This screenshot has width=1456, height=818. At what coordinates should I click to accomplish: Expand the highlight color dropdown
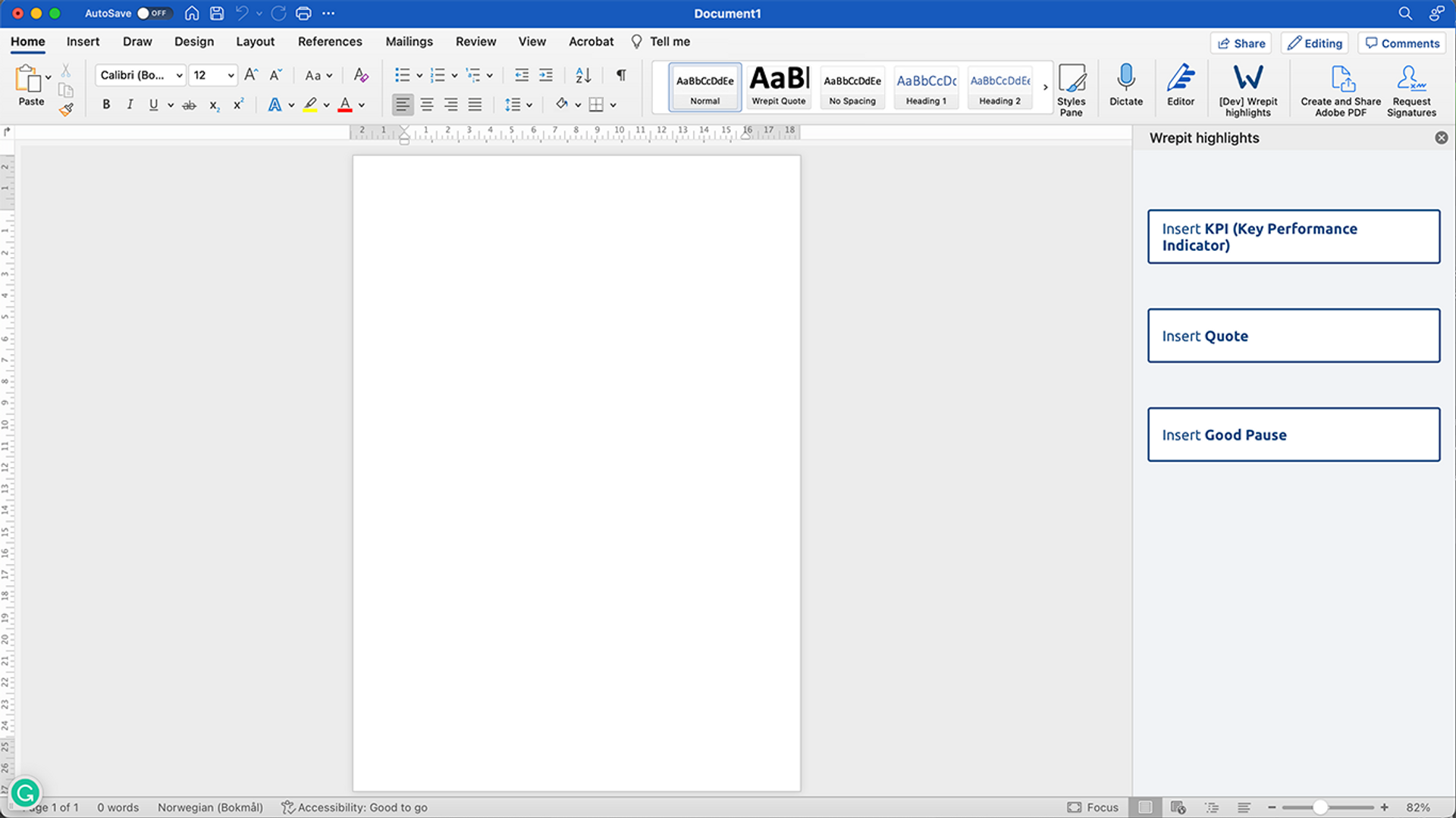point(326,105)
